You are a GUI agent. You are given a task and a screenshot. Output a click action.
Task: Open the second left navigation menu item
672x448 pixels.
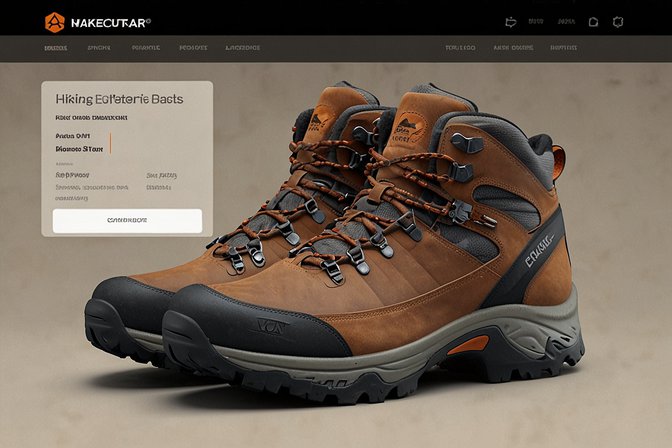pos(98,47)
